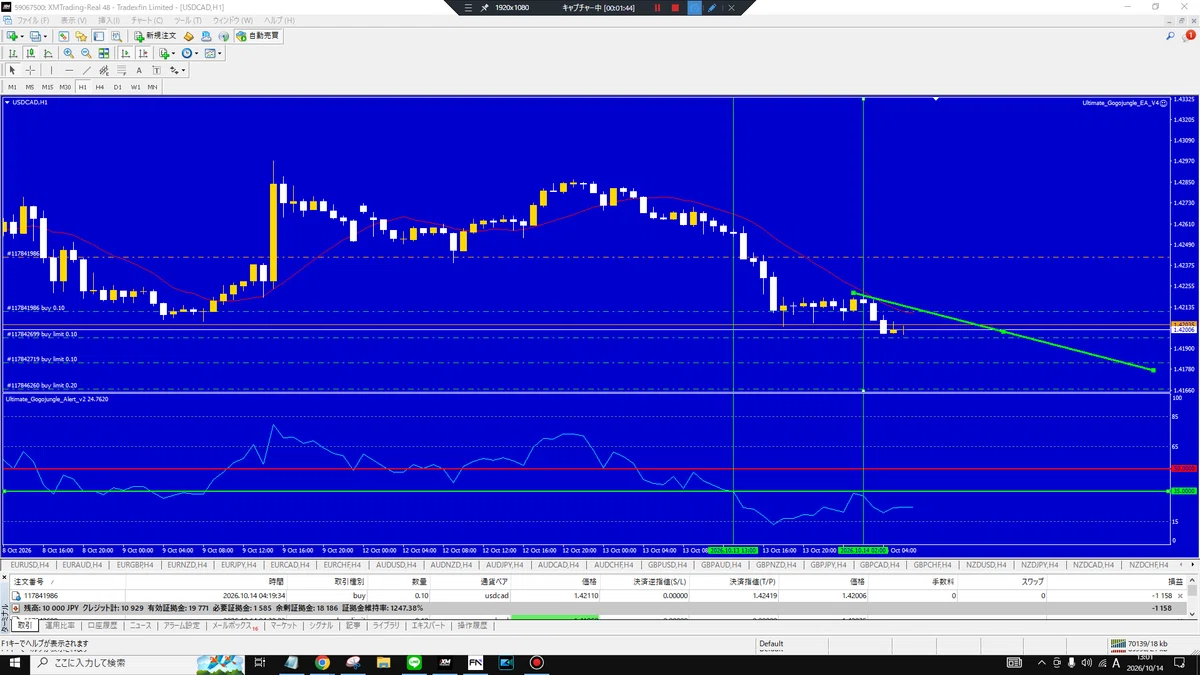The width and height of the screenshot is (1200, 675).
Task: Open the ファイル (F) menu
Action: 33,20
